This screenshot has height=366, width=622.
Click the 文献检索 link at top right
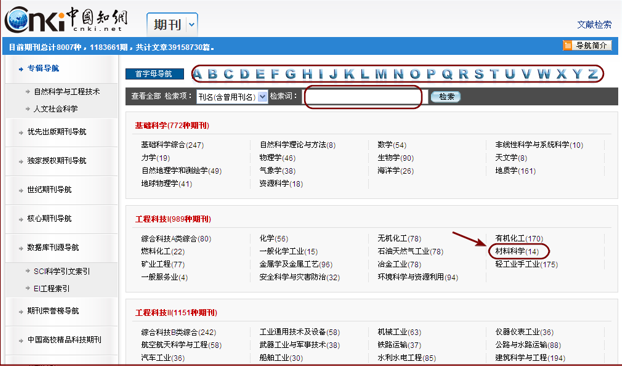594,25
